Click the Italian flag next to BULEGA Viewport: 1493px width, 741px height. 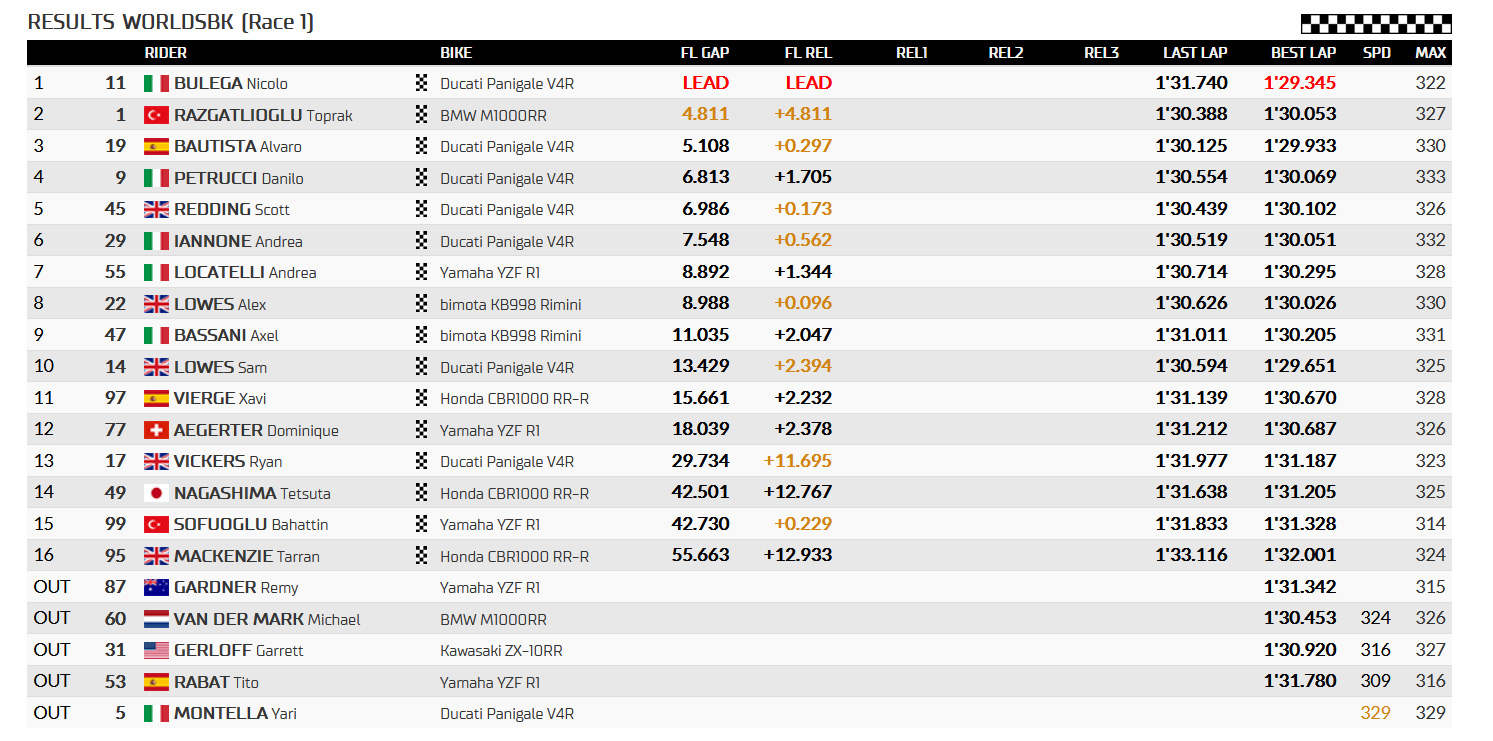coord(156,84)
